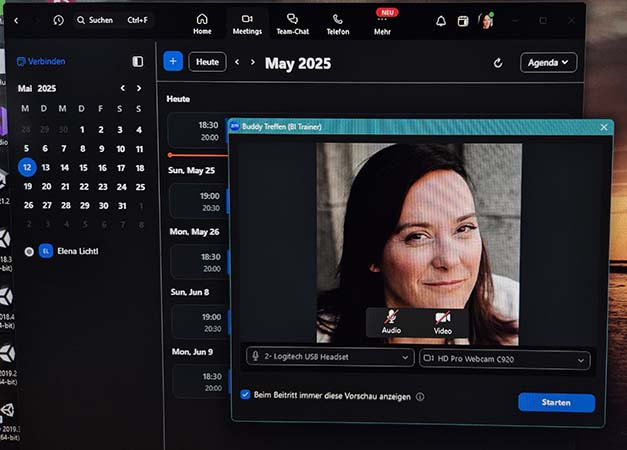
Task: Collapse the sidebar panel
Action: point(137,62)
